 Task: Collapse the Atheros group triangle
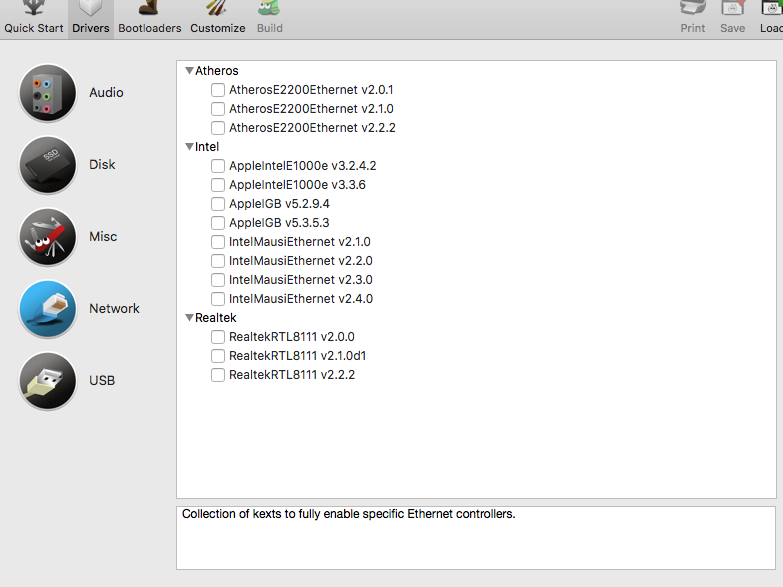click(189, 70)
